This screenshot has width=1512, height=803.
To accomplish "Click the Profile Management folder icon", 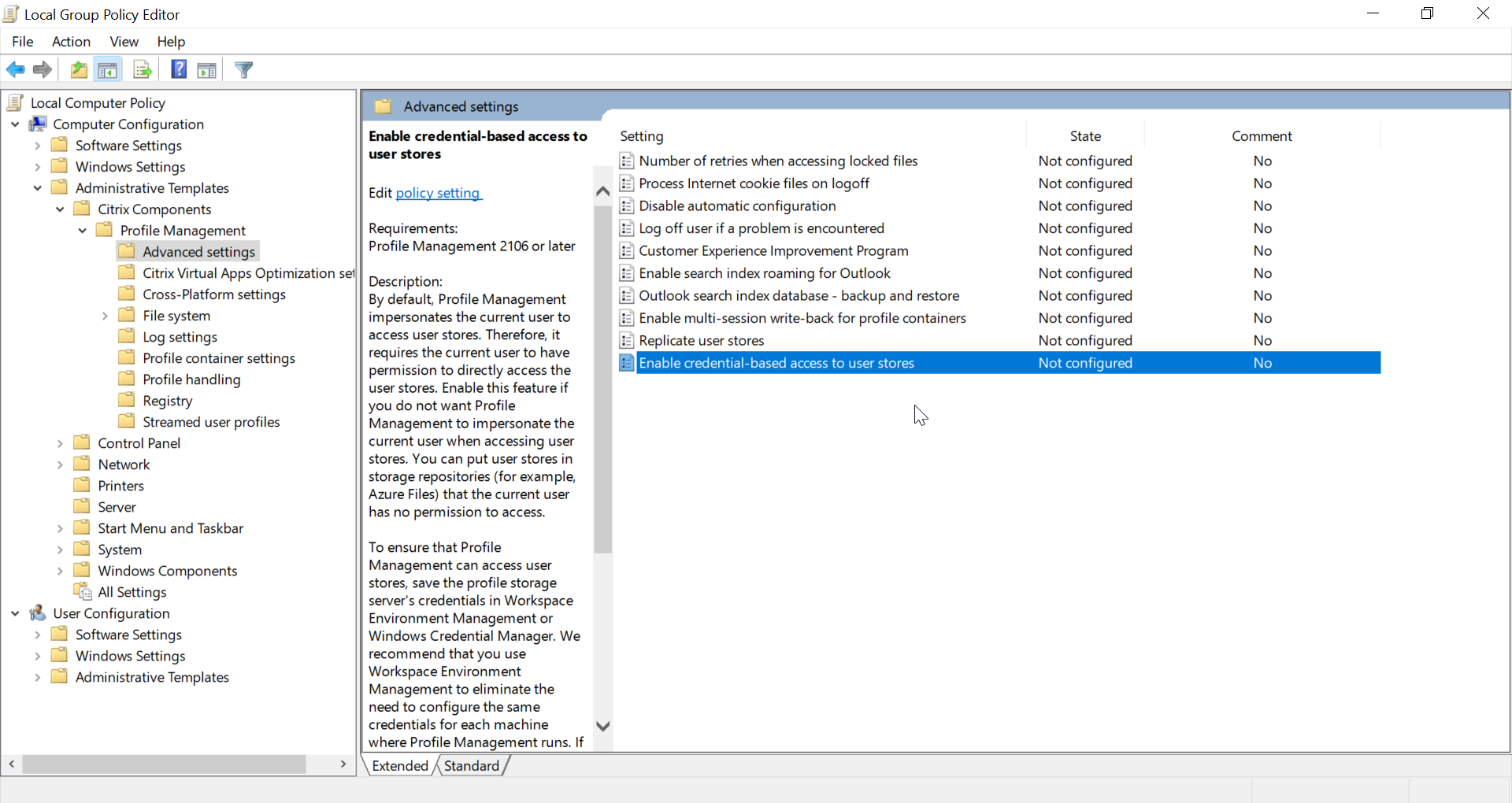I will 104,230.
